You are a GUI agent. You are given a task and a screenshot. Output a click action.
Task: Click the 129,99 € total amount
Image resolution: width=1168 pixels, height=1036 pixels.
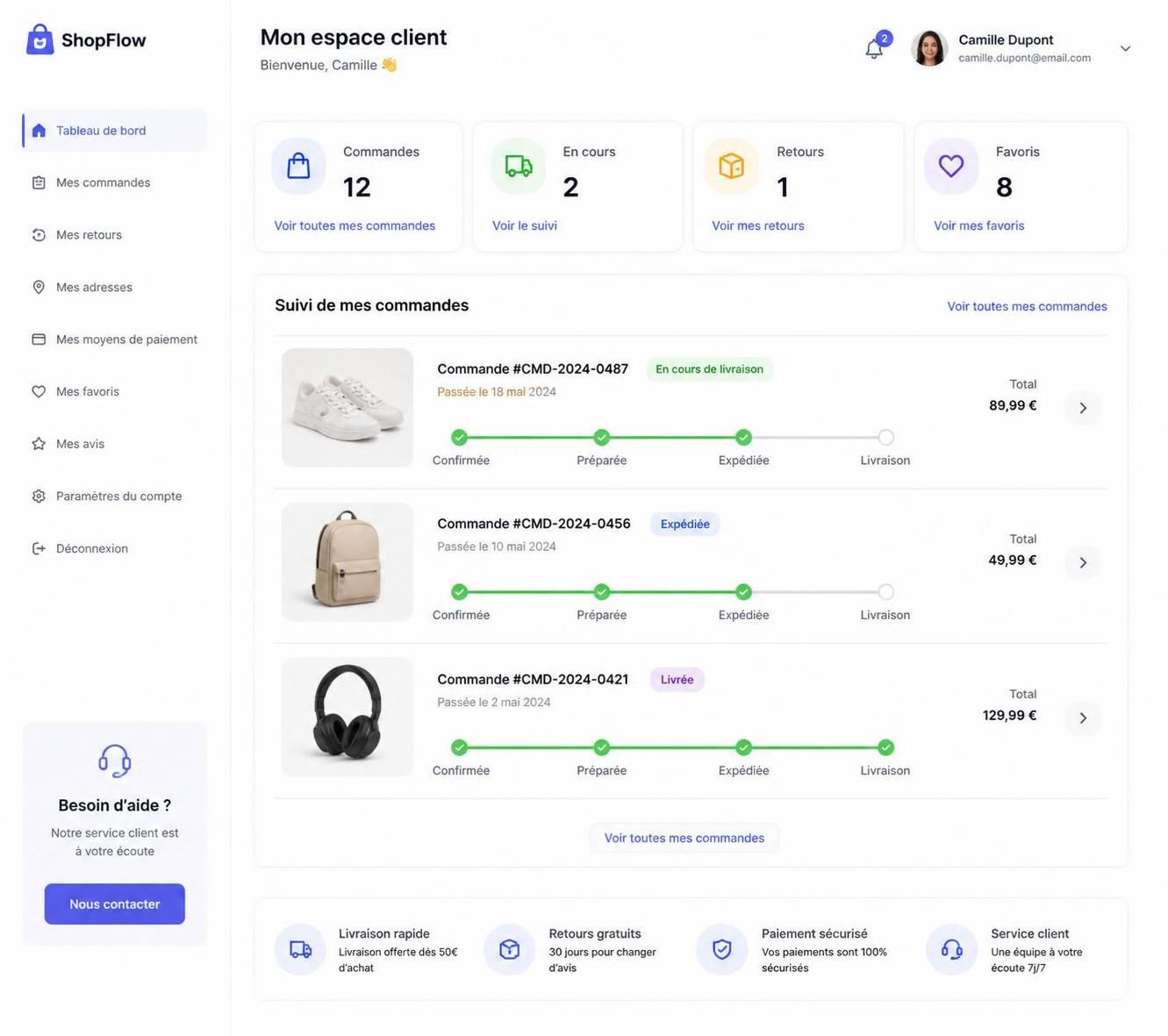tap(1009, 715)
